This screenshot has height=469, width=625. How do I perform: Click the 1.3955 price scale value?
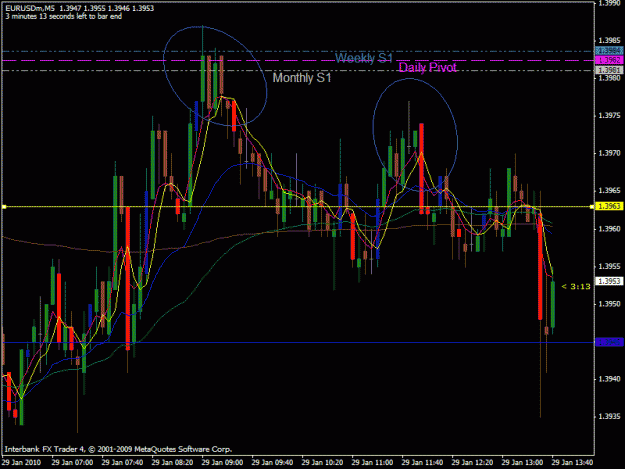point(609,266)
